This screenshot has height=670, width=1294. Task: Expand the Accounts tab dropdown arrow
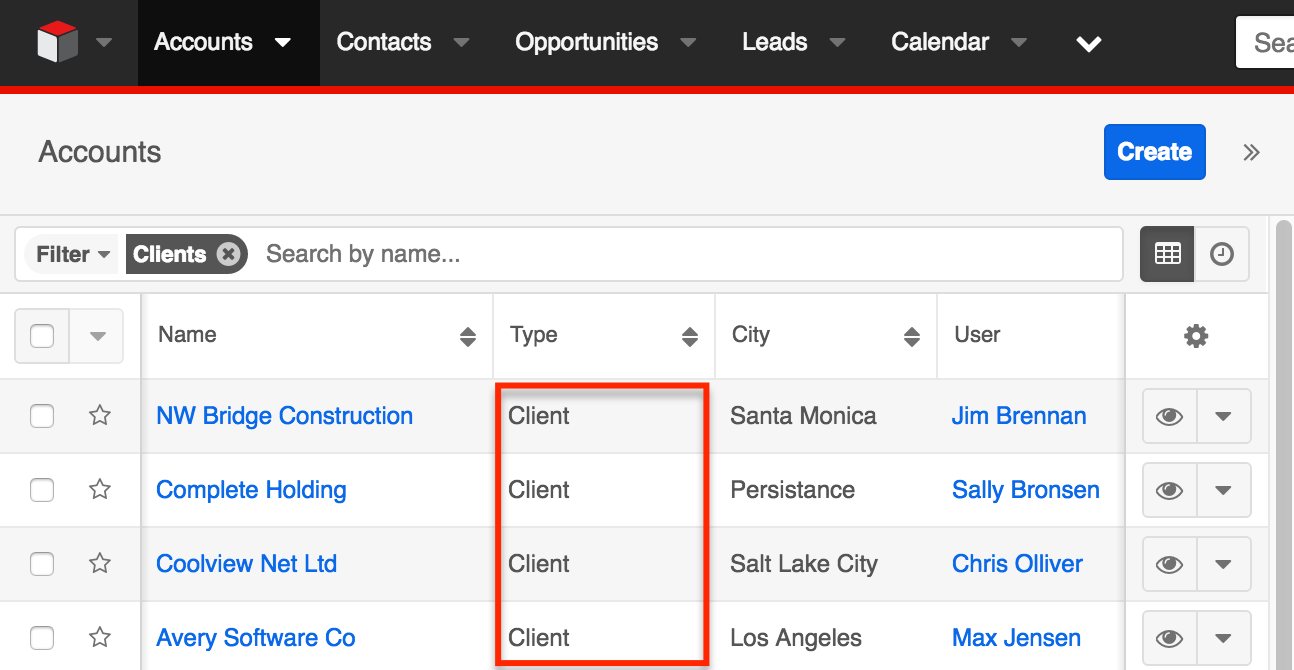pyautogui.click(x=283, y=43)
